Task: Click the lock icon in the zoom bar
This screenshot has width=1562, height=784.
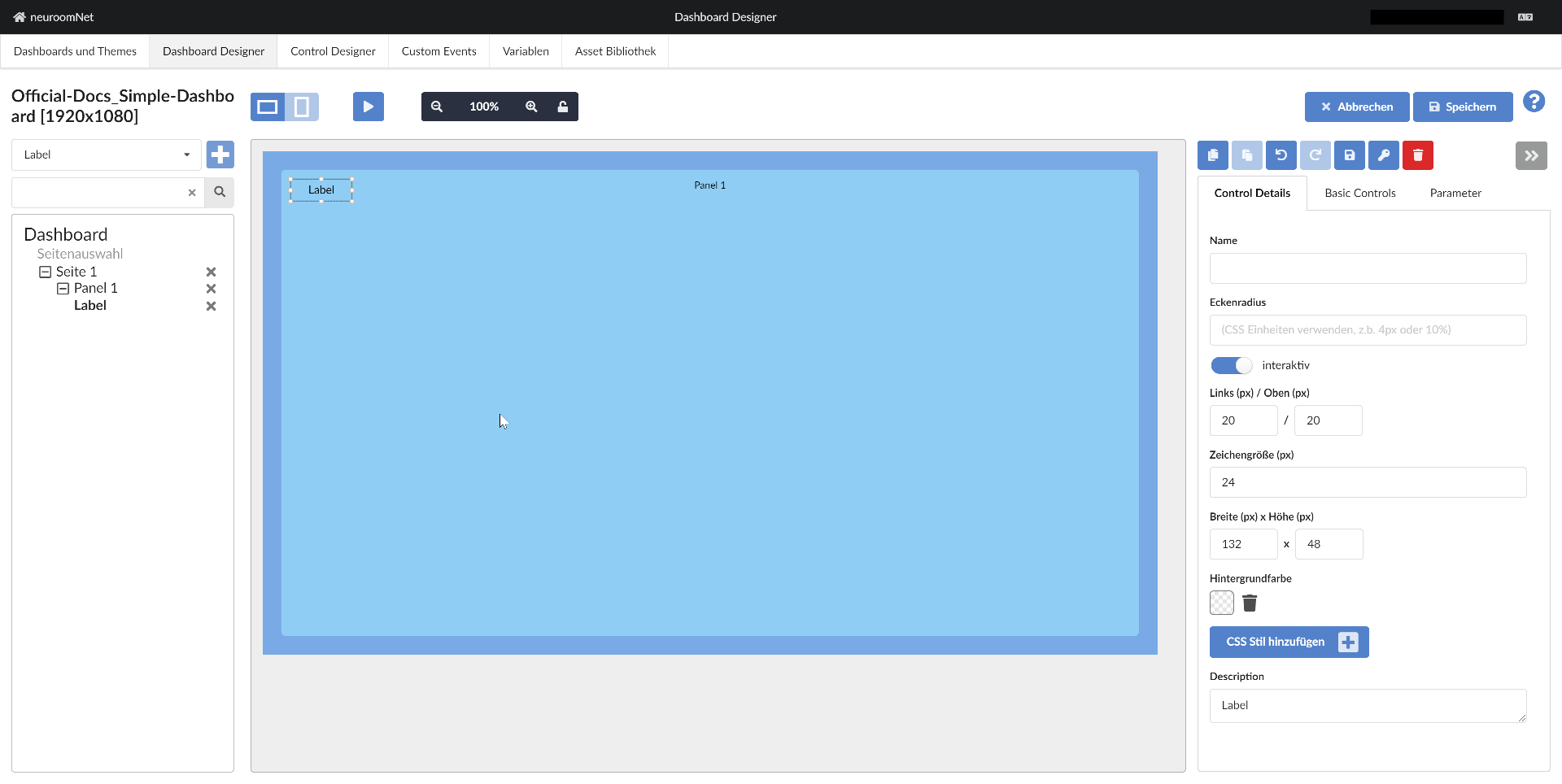Action: [x=563, y=106]
